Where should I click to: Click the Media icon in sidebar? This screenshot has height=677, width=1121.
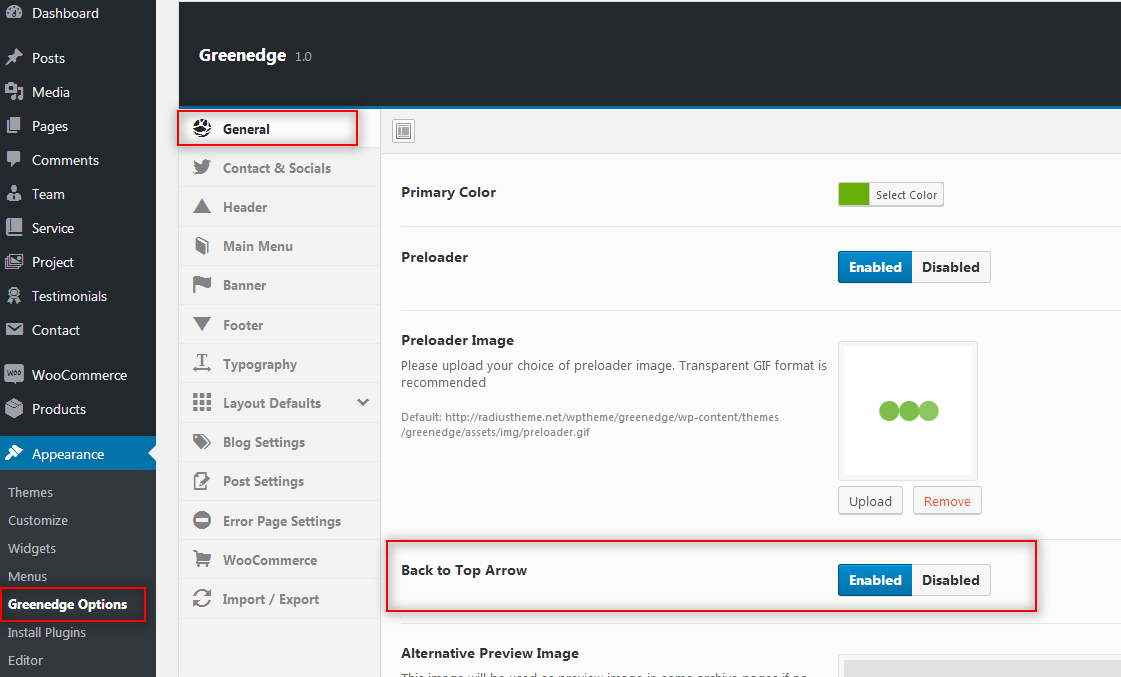coord(14,92)
